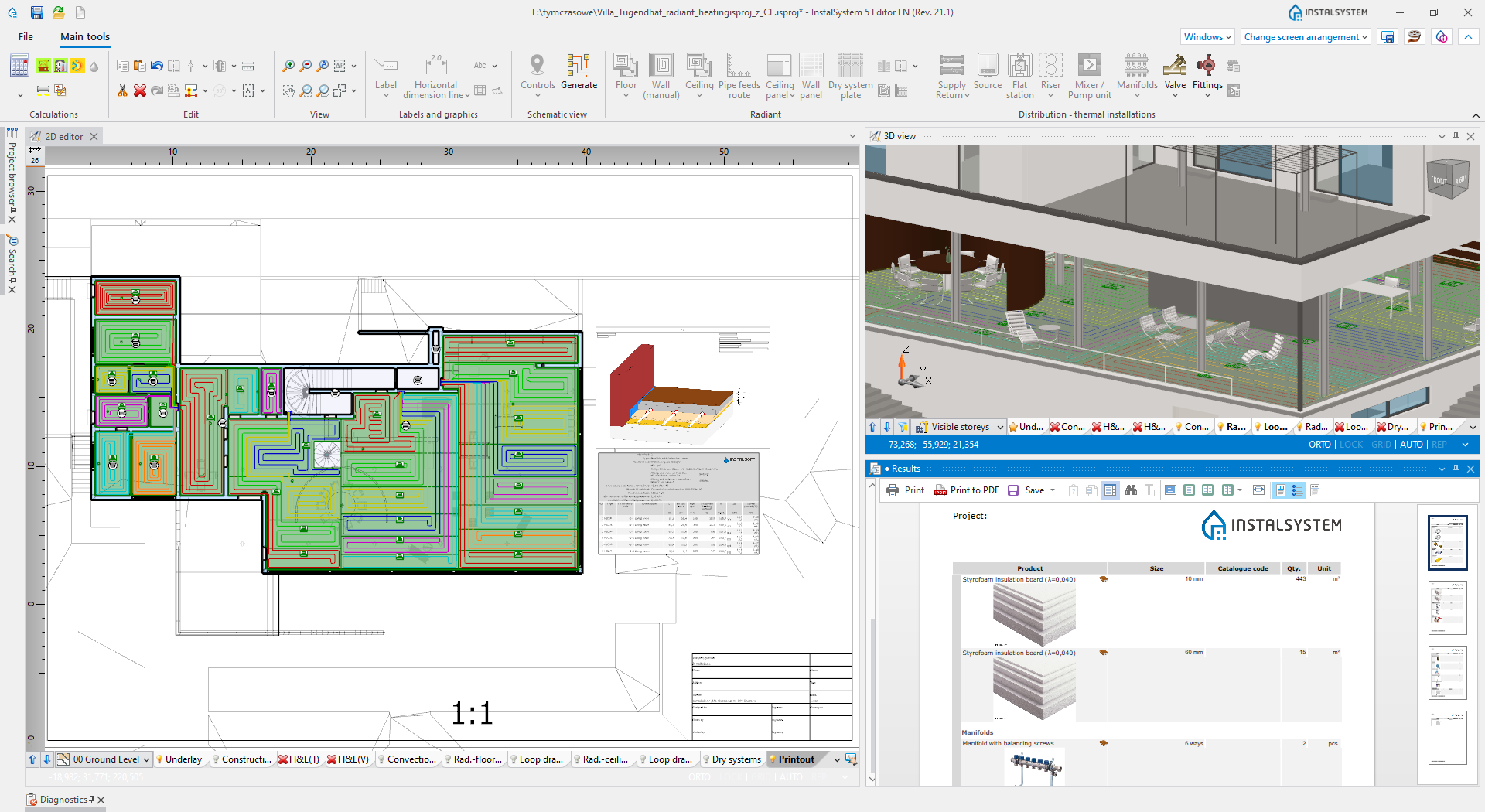The height and width of the screenshot is (812, 1485).
Task: Toggle AUTO mode in 3D view status bar
Action: point(1411,445)
